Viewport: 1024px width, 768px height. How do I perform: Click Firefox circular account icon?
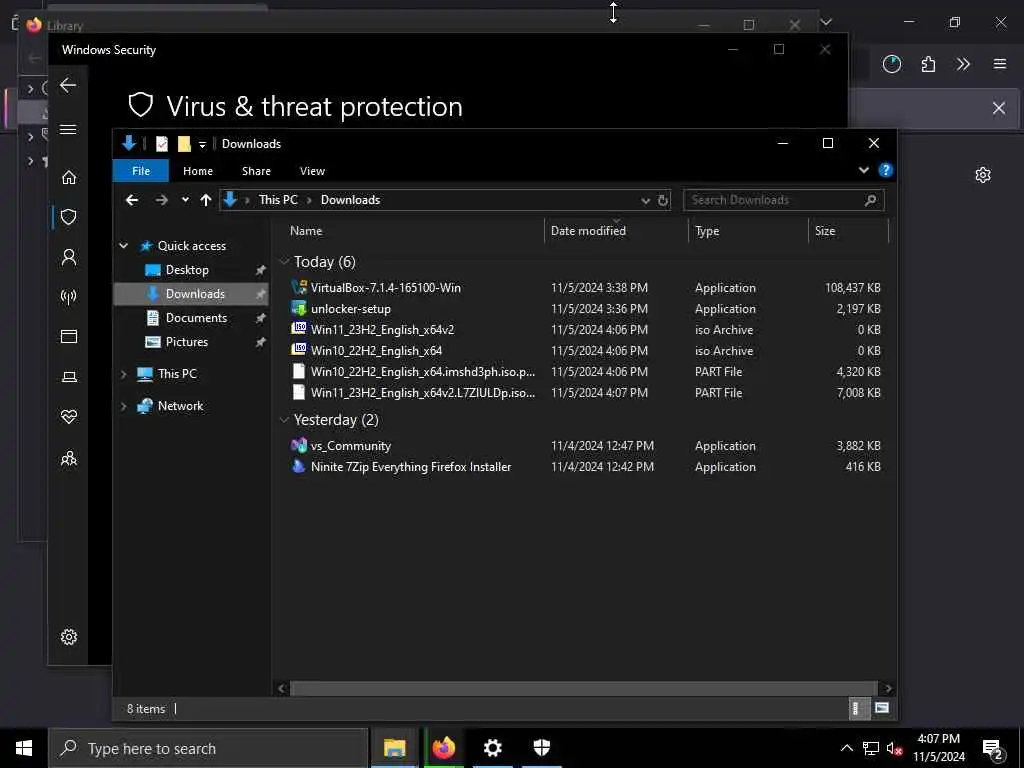pos(891,64)
